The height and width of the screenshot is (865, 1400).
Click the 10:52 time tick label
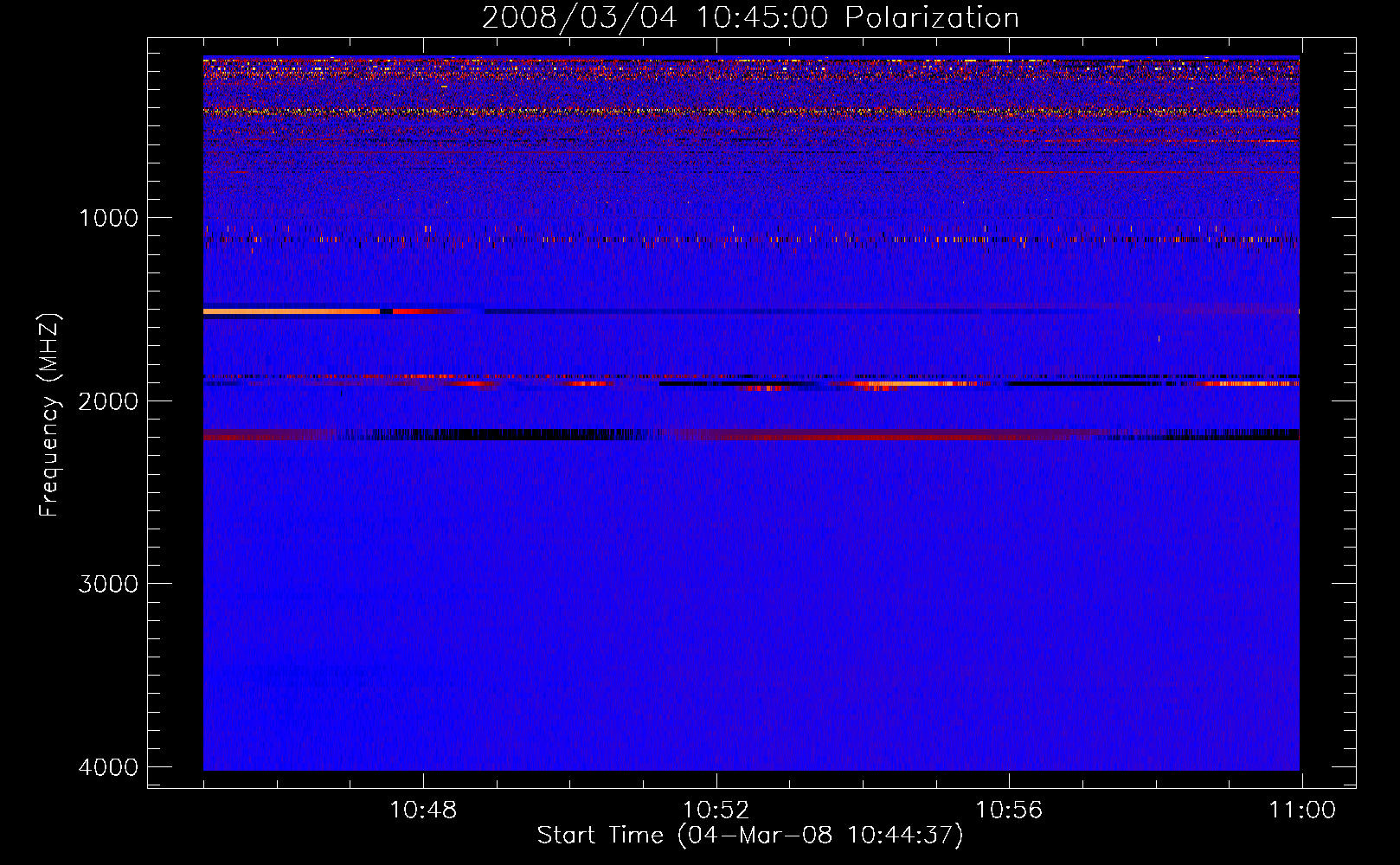(716, 811)
